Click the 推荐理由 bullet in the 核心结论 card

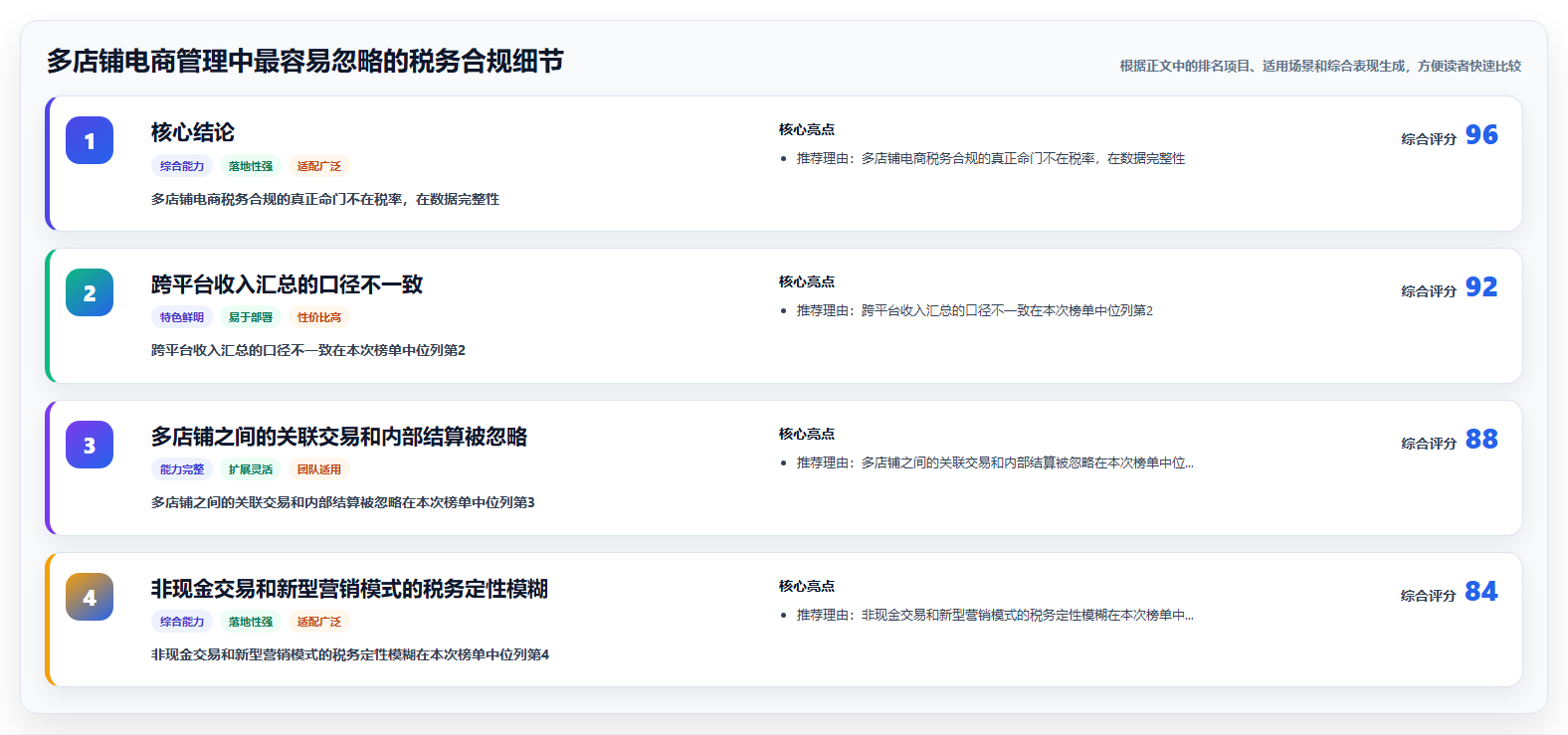tap(991, 158)
